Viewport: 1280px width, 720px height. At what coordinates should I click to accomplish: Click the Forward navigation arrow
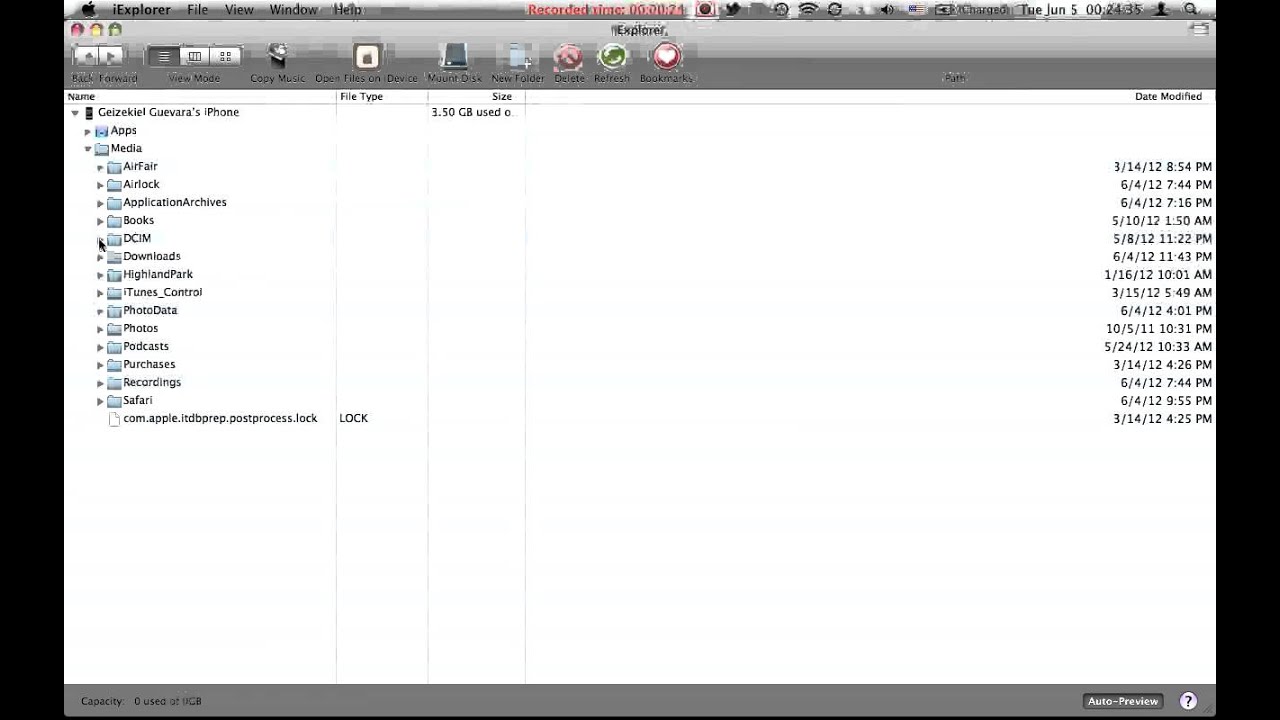pyautogui.click(x=112, y=57)
